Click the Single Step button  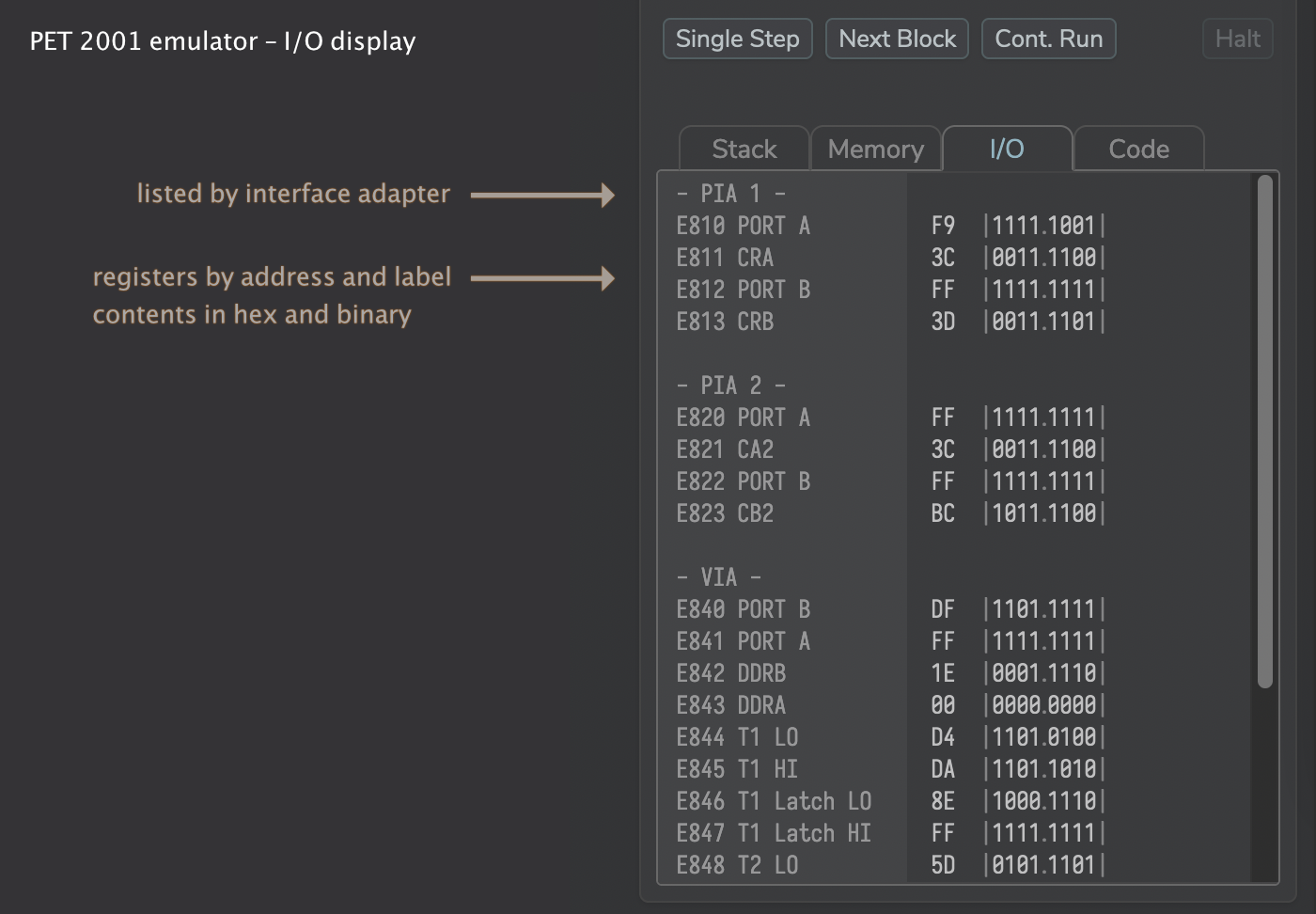click(738, 39)
